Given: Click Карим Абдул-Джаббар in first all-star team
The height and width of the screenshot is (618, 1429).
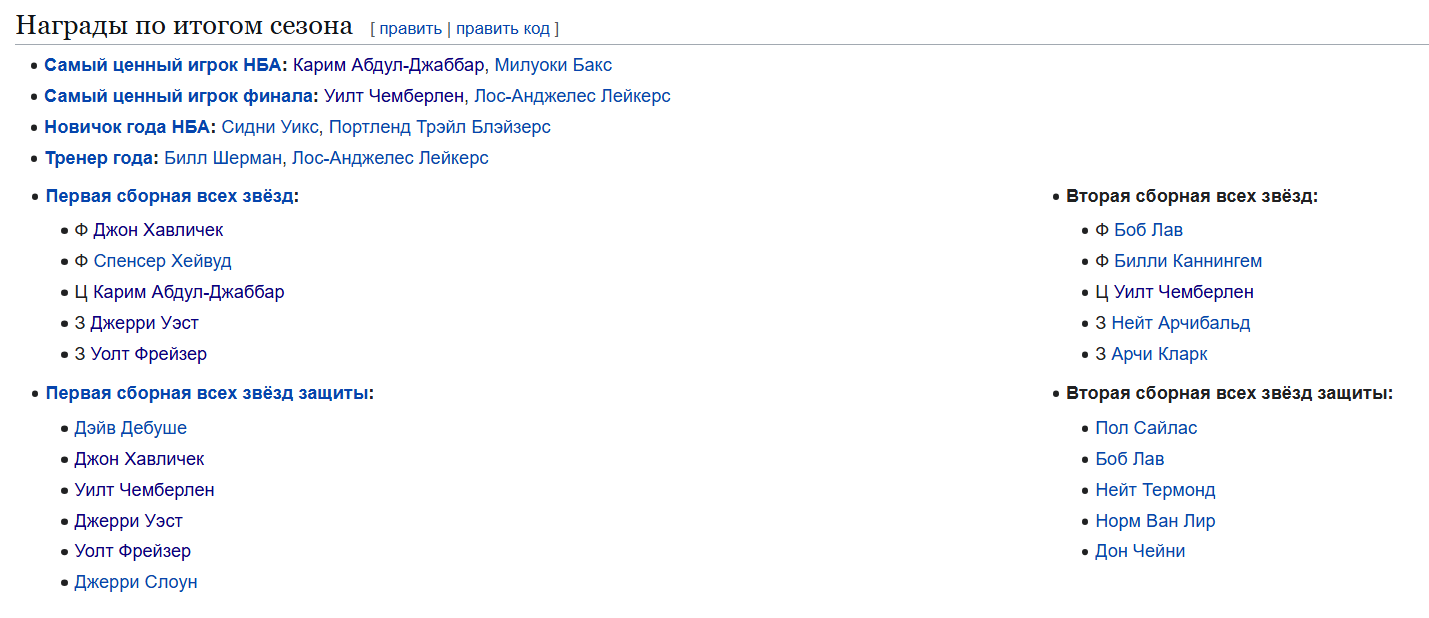Looking at the screenshot, I should (x=189, y=292).
